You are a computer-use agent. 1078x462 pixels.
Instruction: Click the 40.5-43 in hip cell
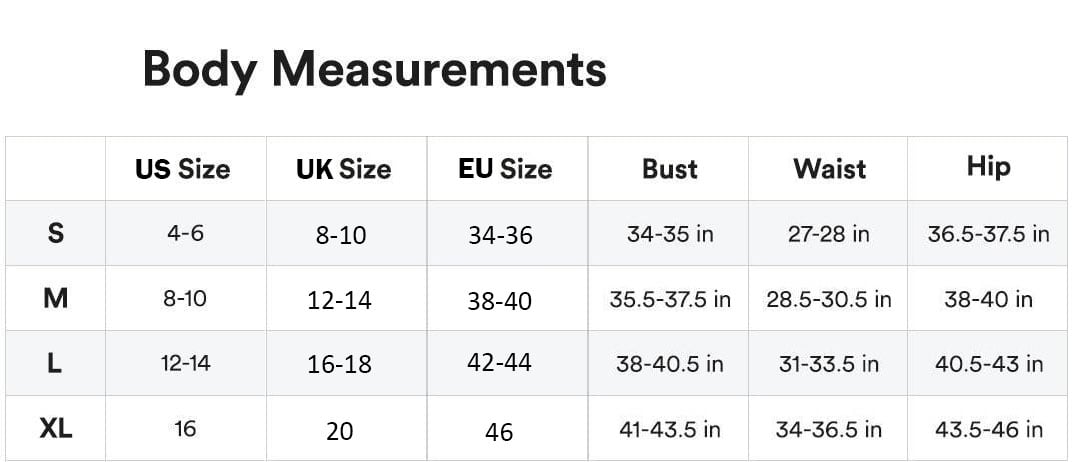pos(988,364)
